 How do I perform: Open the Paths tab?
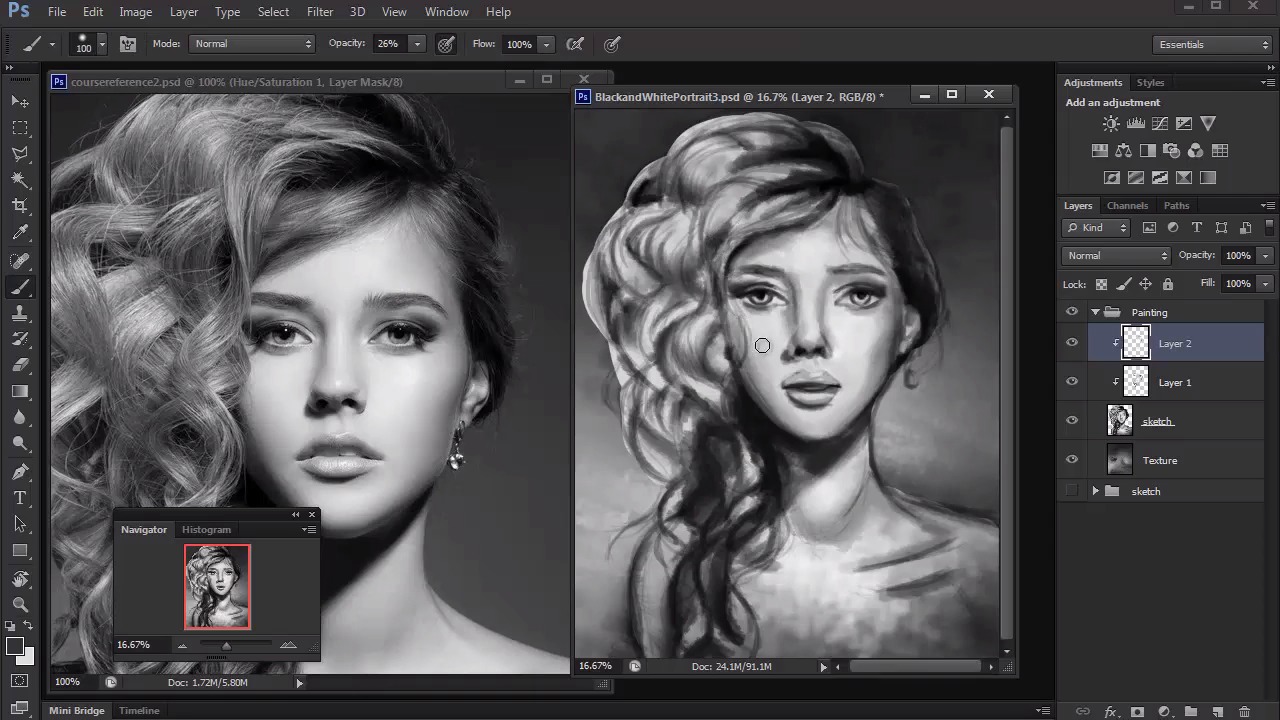pyautogui.click(x=1177, y=205)
